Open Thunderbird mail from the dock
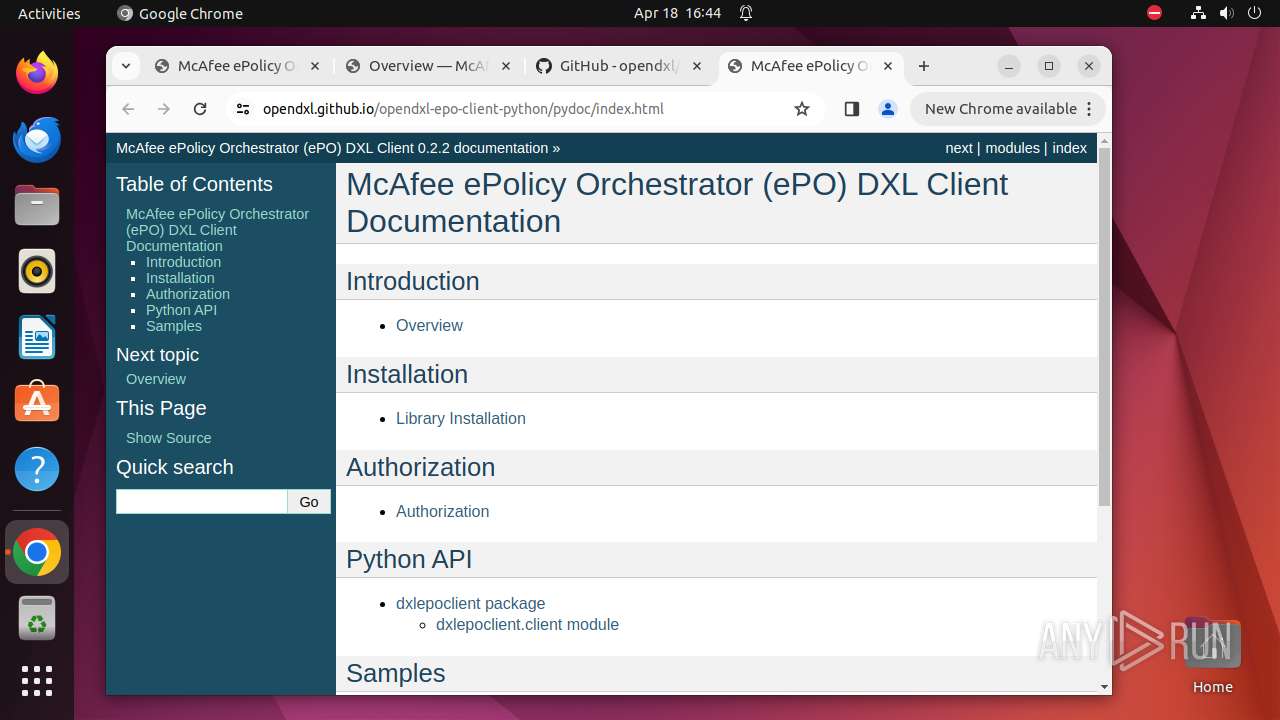The width and height of the screenshot is (1280, 720). 37,139
